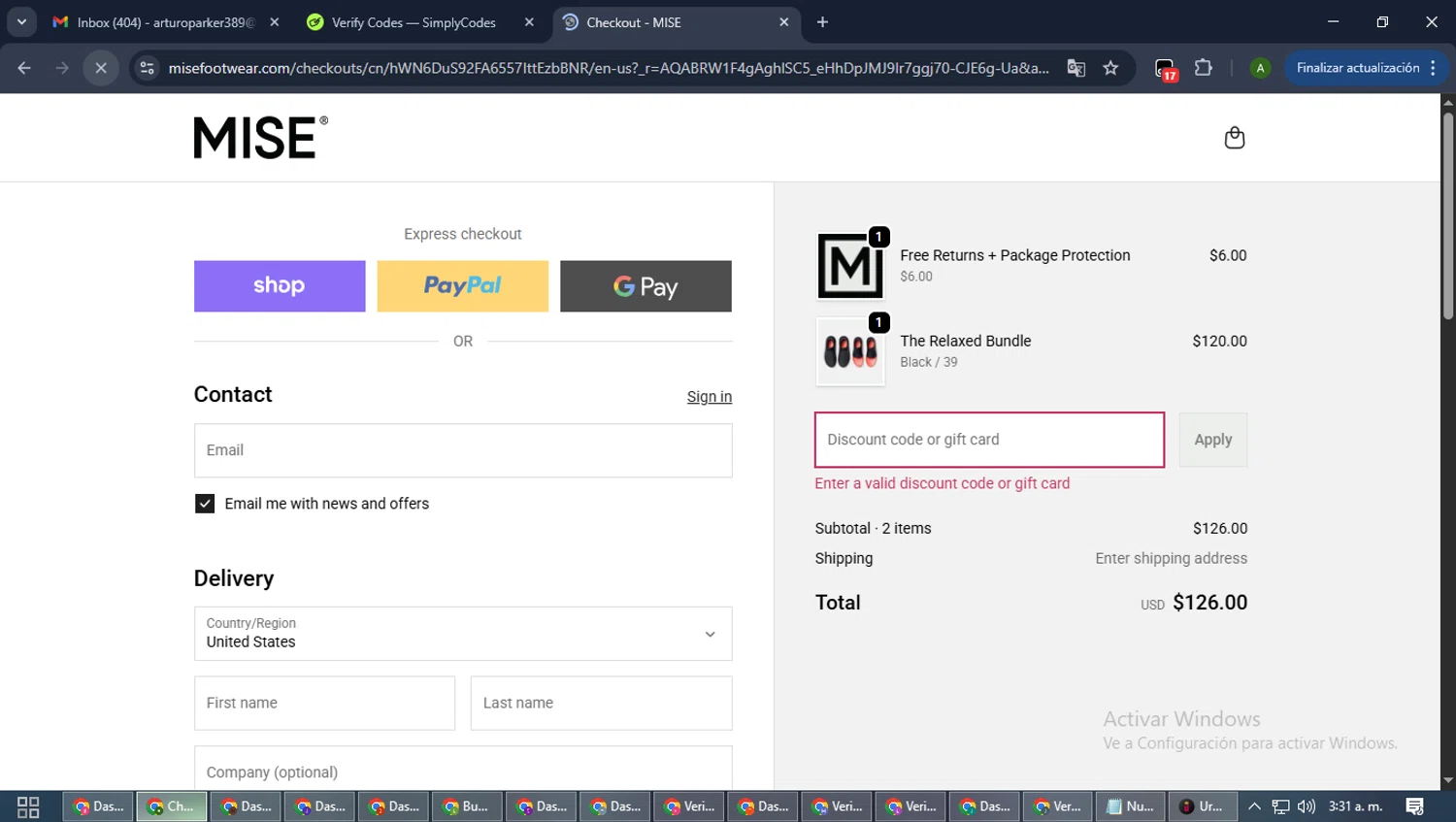Click the browser forward arrow
This screenshot has height=822, width=1456.
click(62, 68)
